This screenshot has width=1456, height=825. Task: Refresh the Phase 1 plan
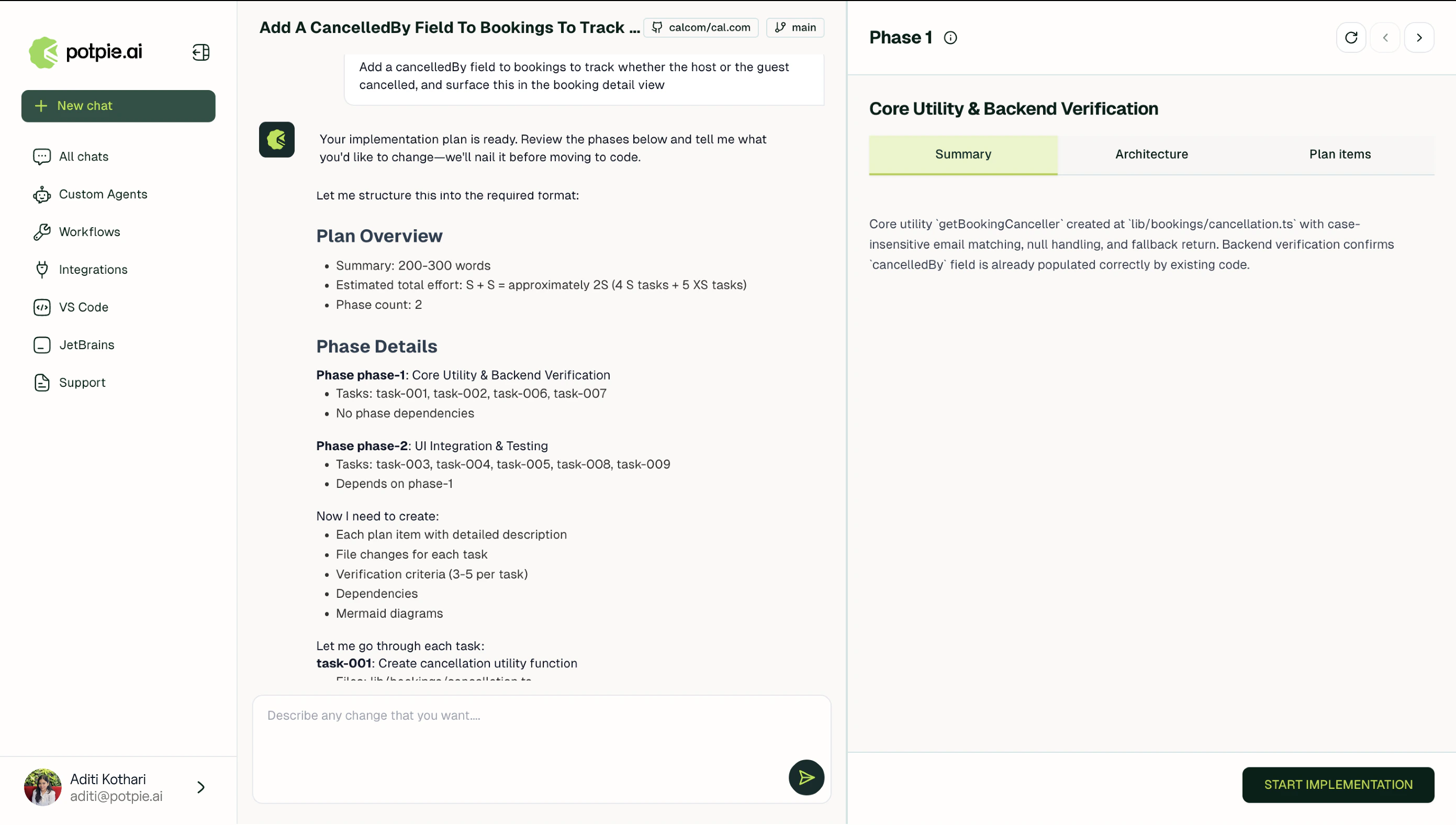click(1351, 37)
